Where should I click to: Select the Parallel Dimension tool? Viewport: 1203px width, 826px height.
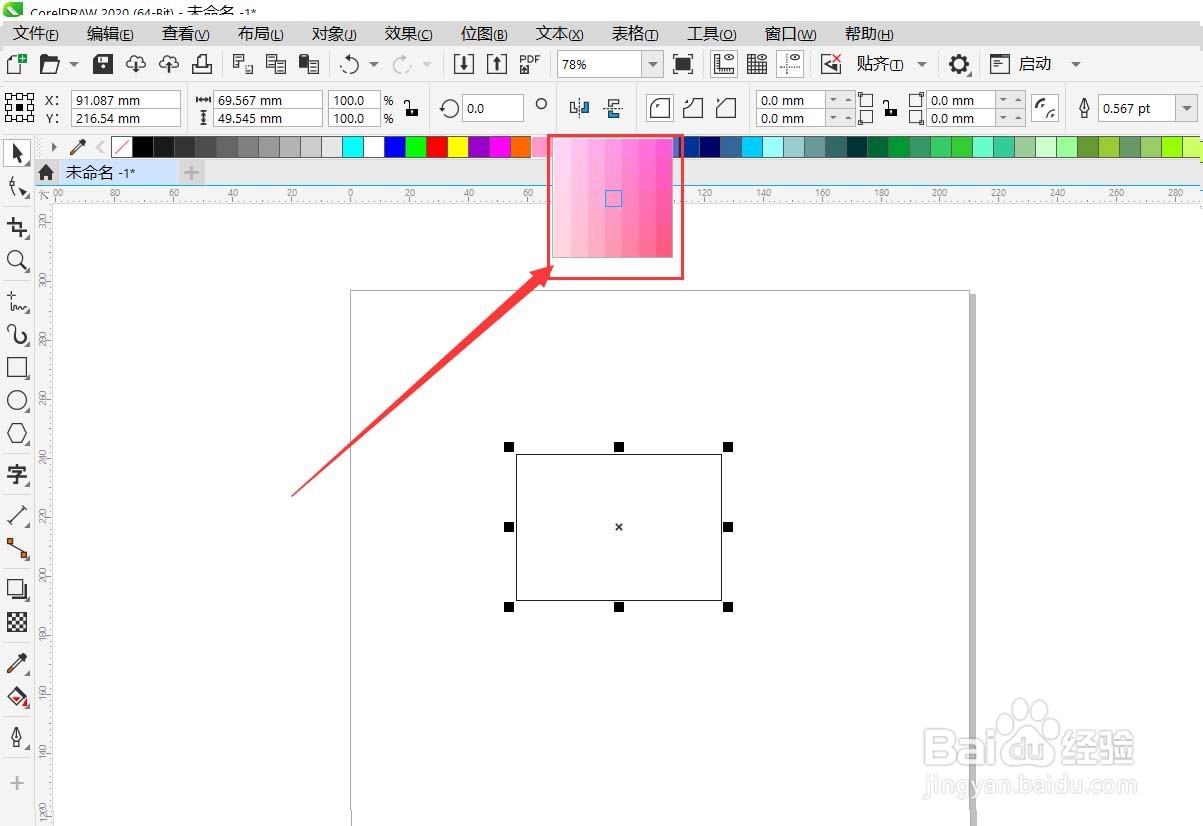point(17,515)
